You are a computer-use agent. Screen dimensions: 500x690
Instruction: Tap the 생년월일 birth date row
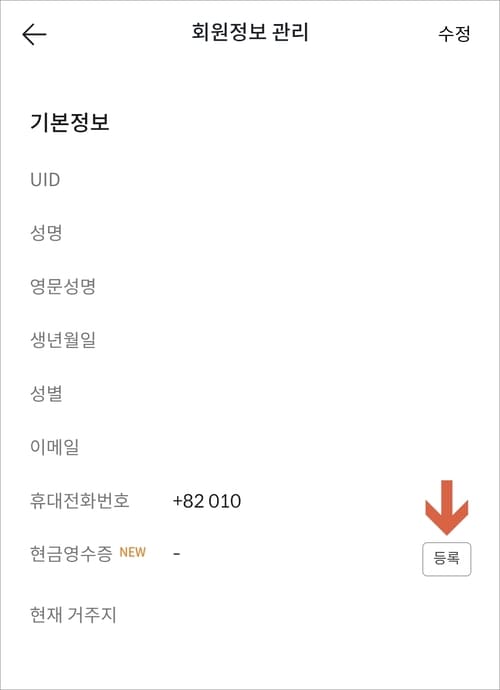click(250, 340)
